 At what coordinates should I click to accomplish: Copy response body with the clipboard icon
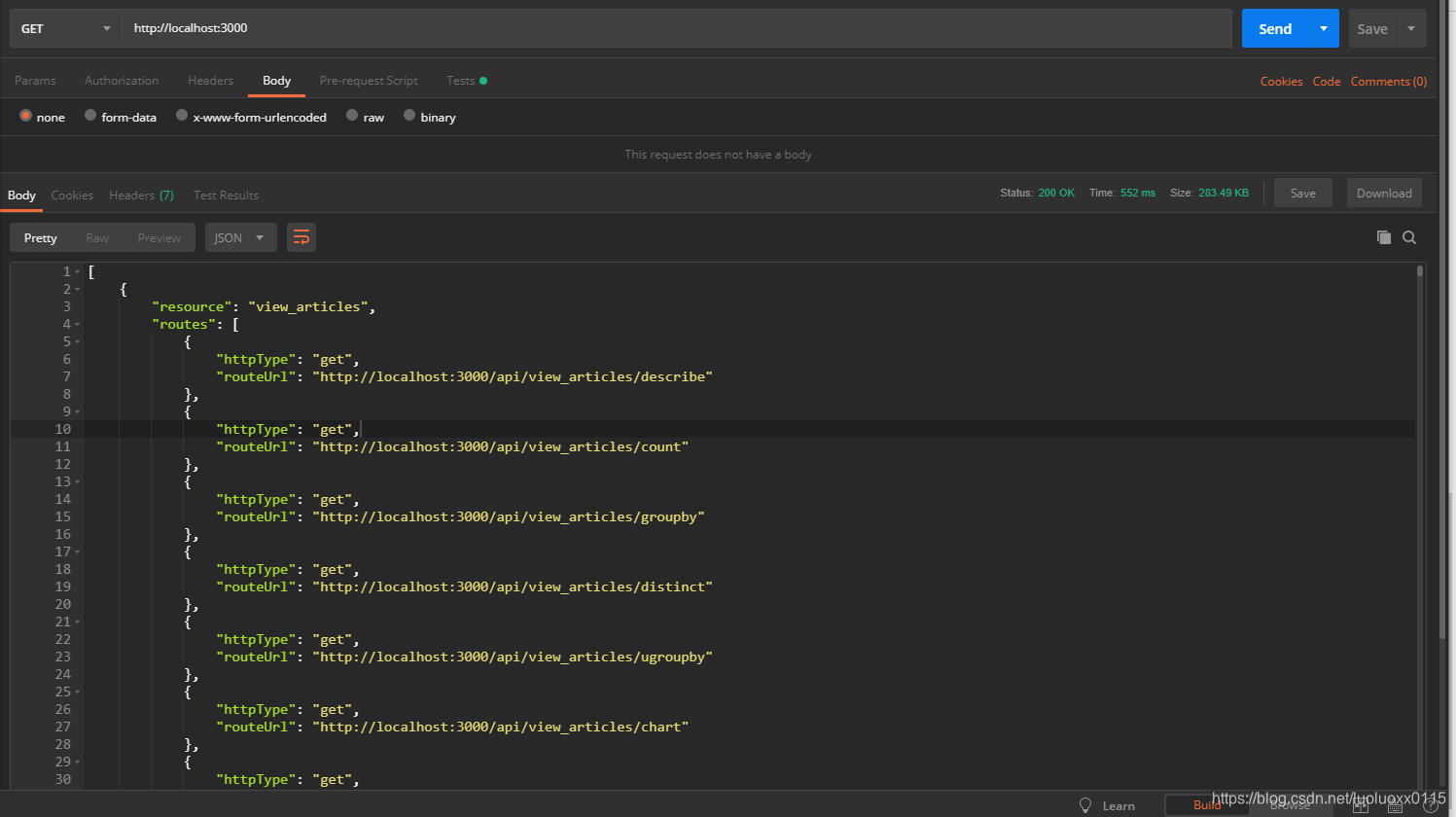point(1383,237)
